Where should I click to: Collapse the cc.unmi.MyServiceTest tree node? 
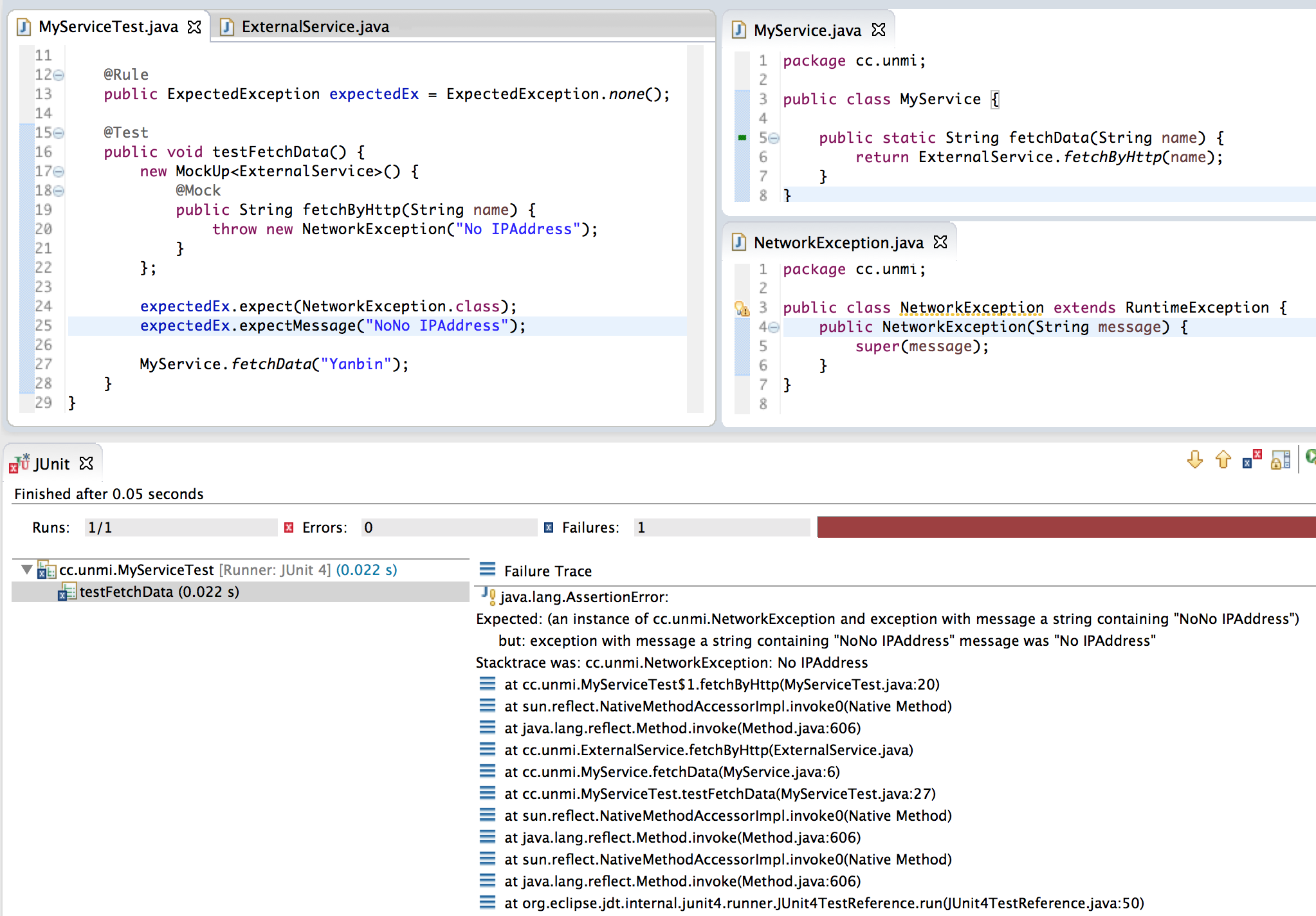tap(26, 569)
